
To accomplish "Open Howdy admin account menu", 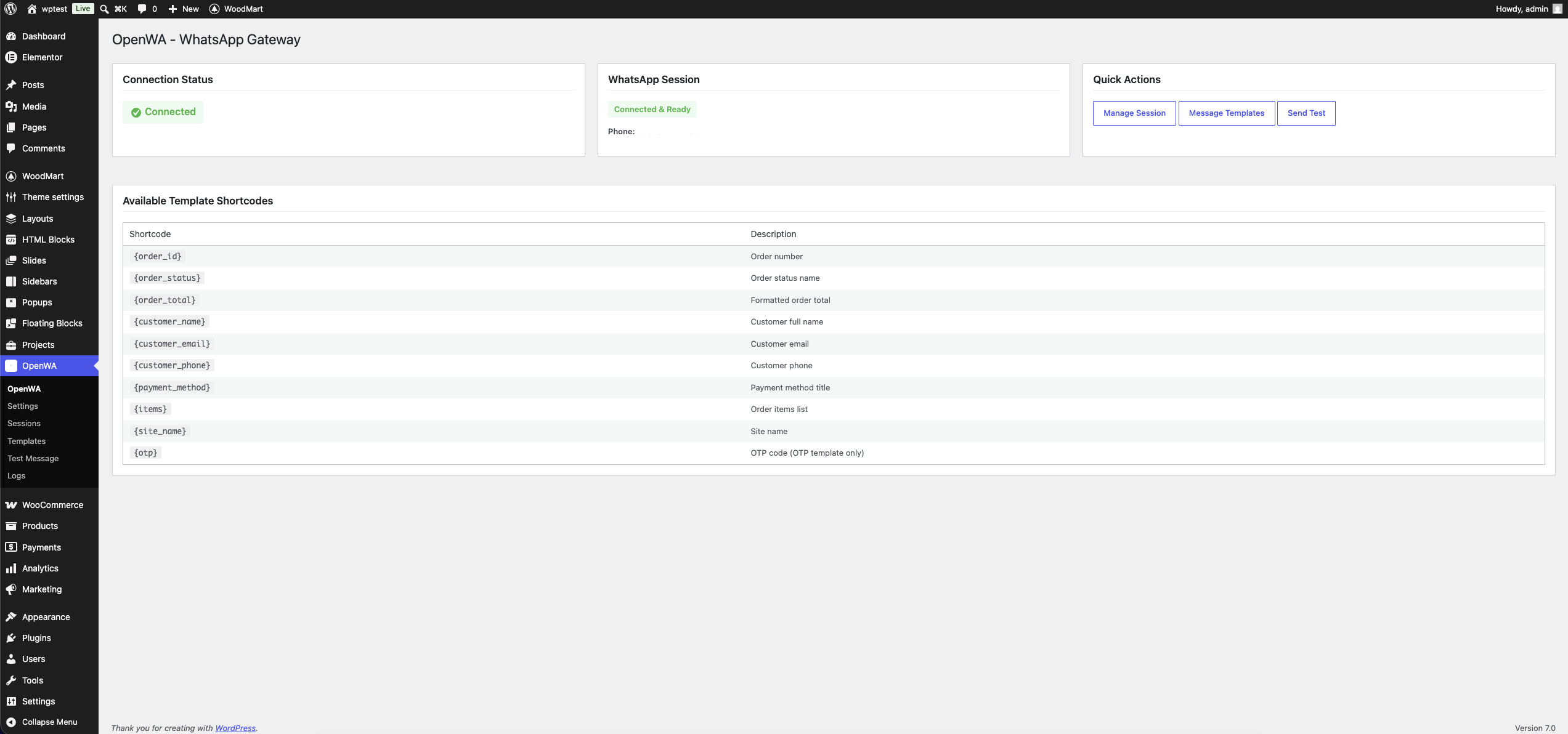I will [x=1529, y=9].
